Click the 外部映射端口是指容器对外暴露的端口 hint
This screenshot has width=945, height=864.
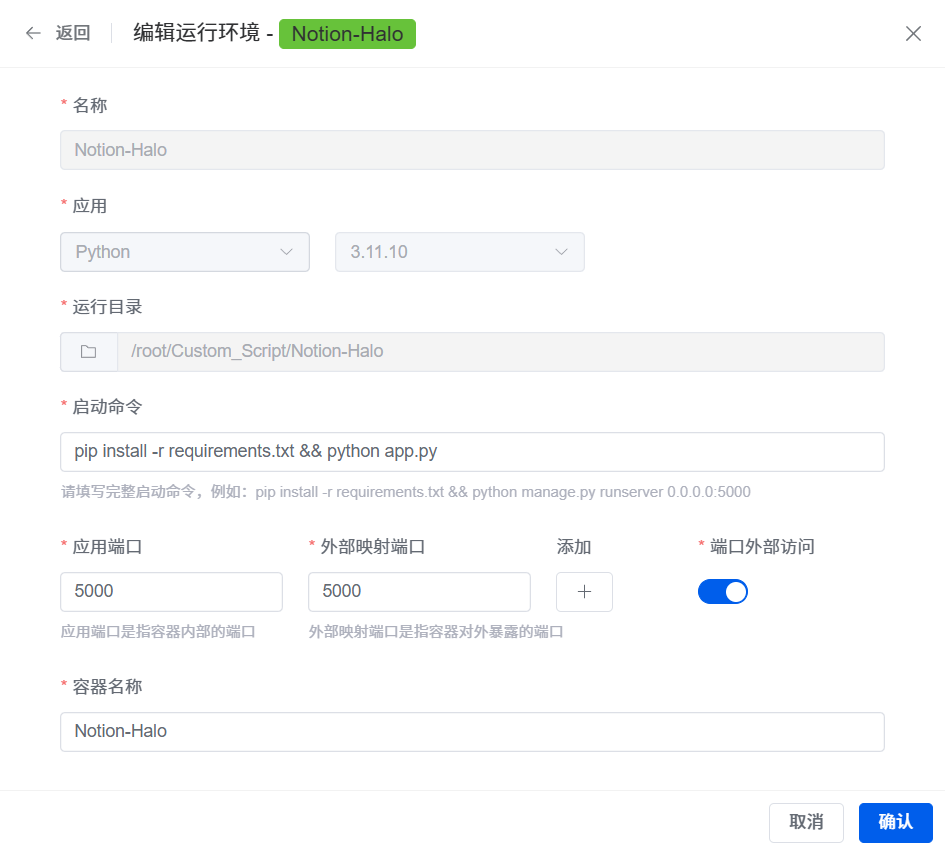pos(436,632)
